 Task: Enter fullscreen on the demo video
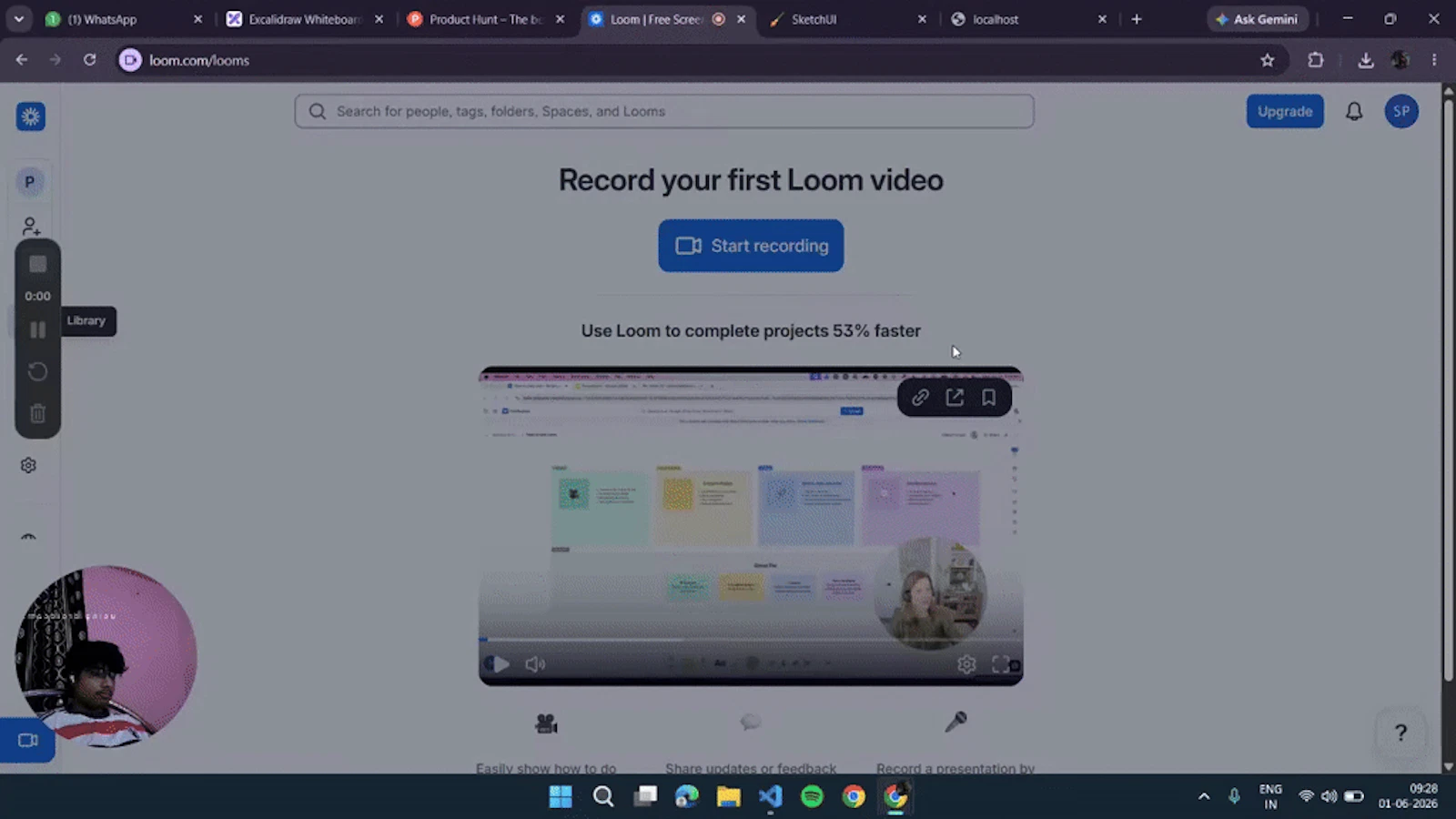coord(1001,664)
